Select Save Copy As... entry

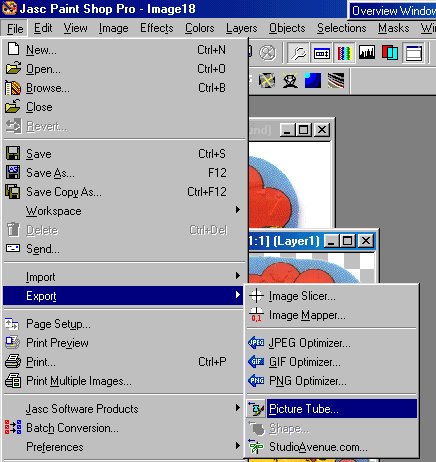[x=123, y=192]
